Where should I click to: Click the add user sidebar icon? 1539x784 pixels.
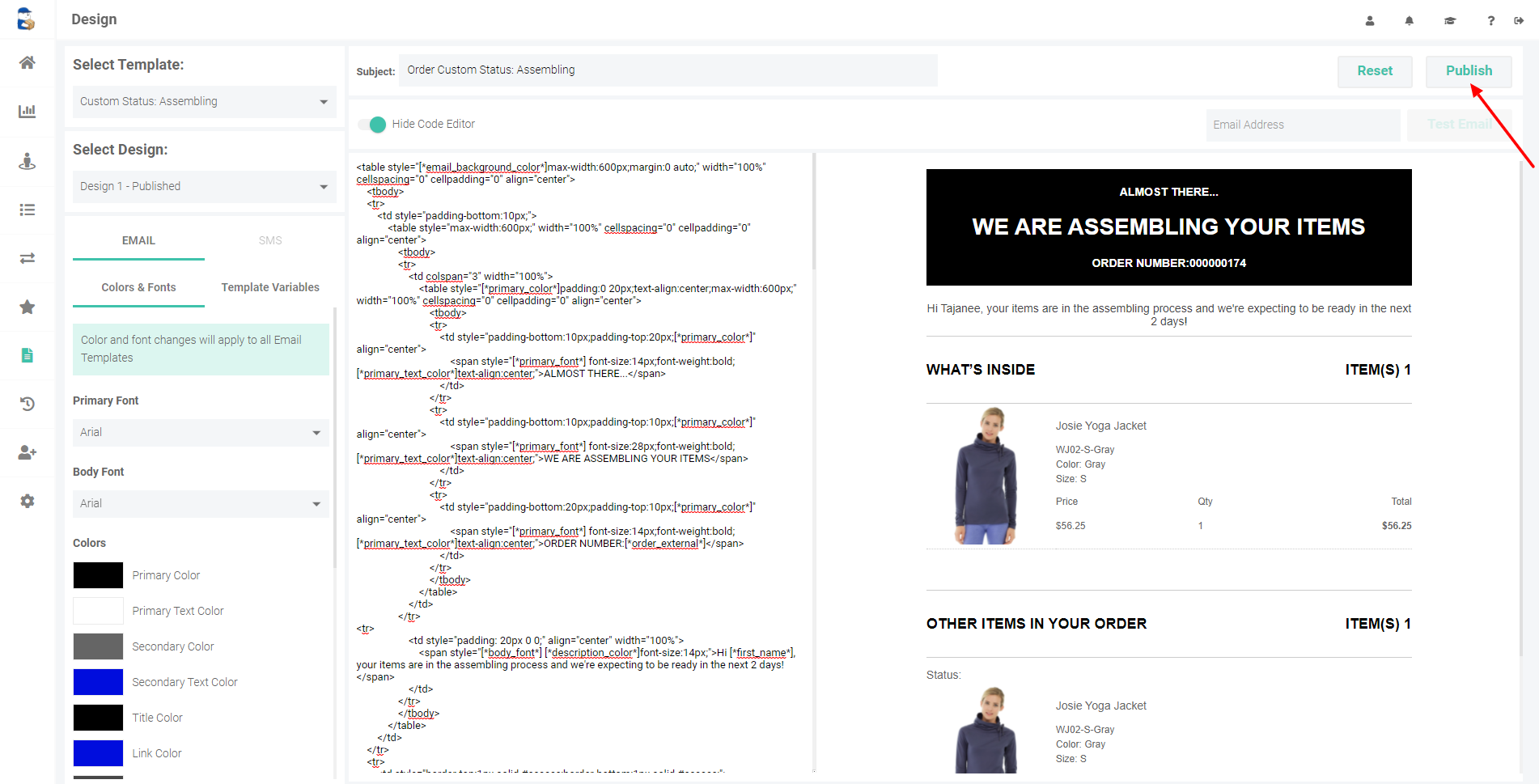(x=28, y=452)
